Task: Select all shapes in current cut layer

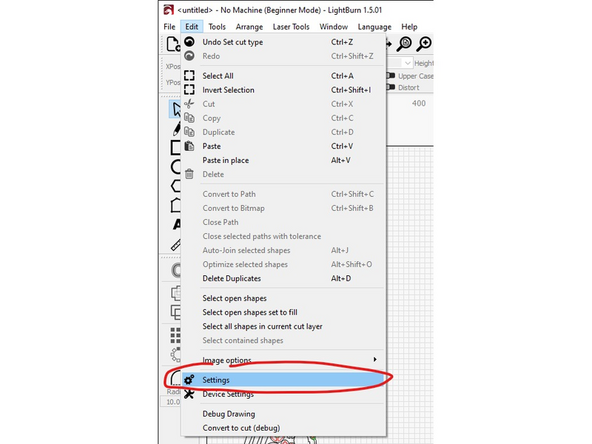Action: pyautogui.click(x=283, y=326)
